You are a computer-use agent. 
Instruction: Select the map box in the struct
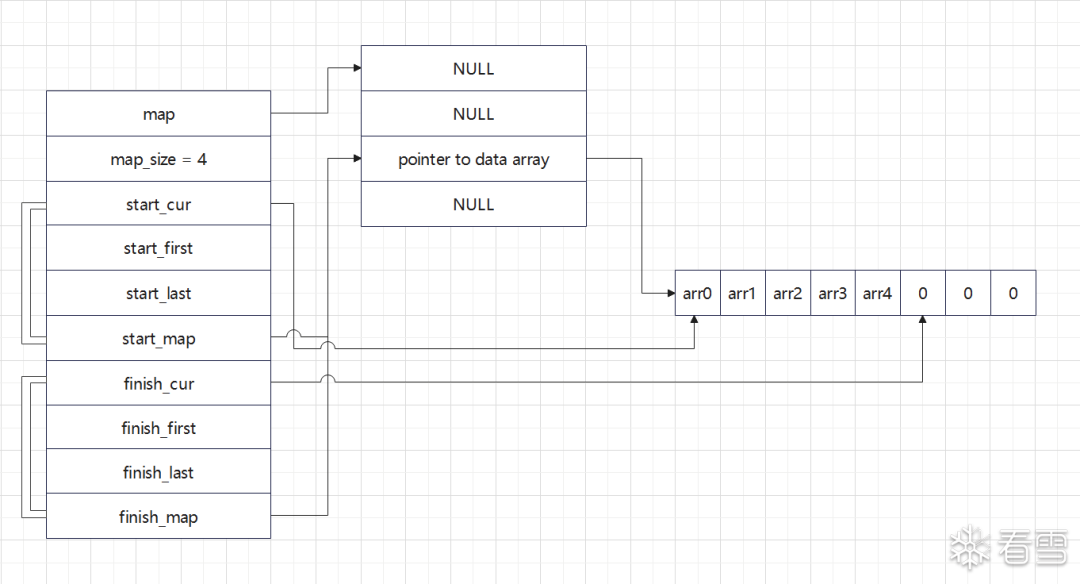[158, 114]
